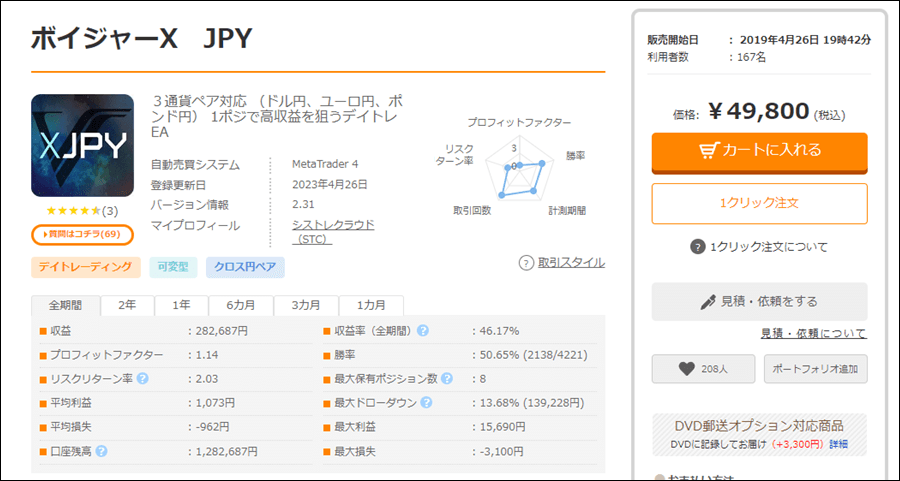This screenshot has height=481, width=900.
Task: Click the MetaTrader 4 text
Action: click(x=325, y=164)
